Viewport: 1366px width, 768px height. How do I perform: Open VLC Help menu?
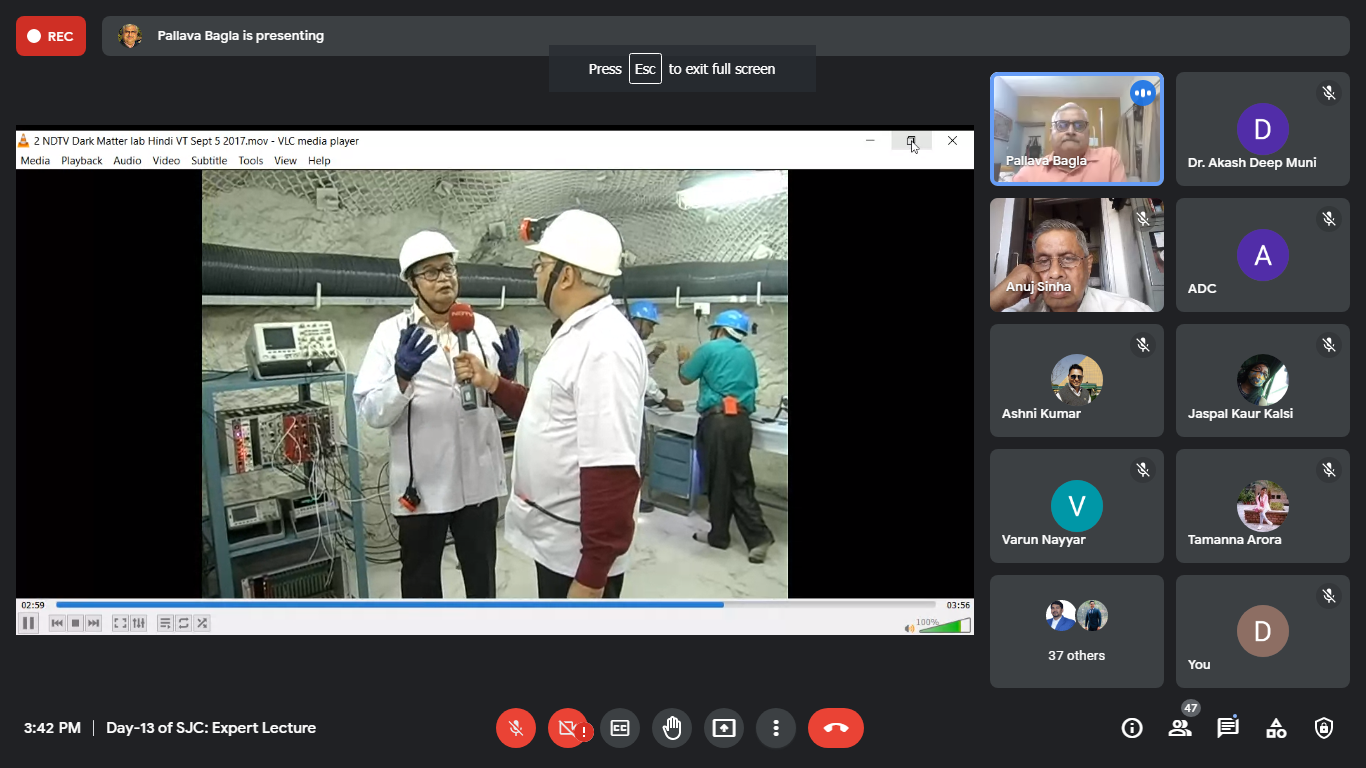tap(319, 160)
